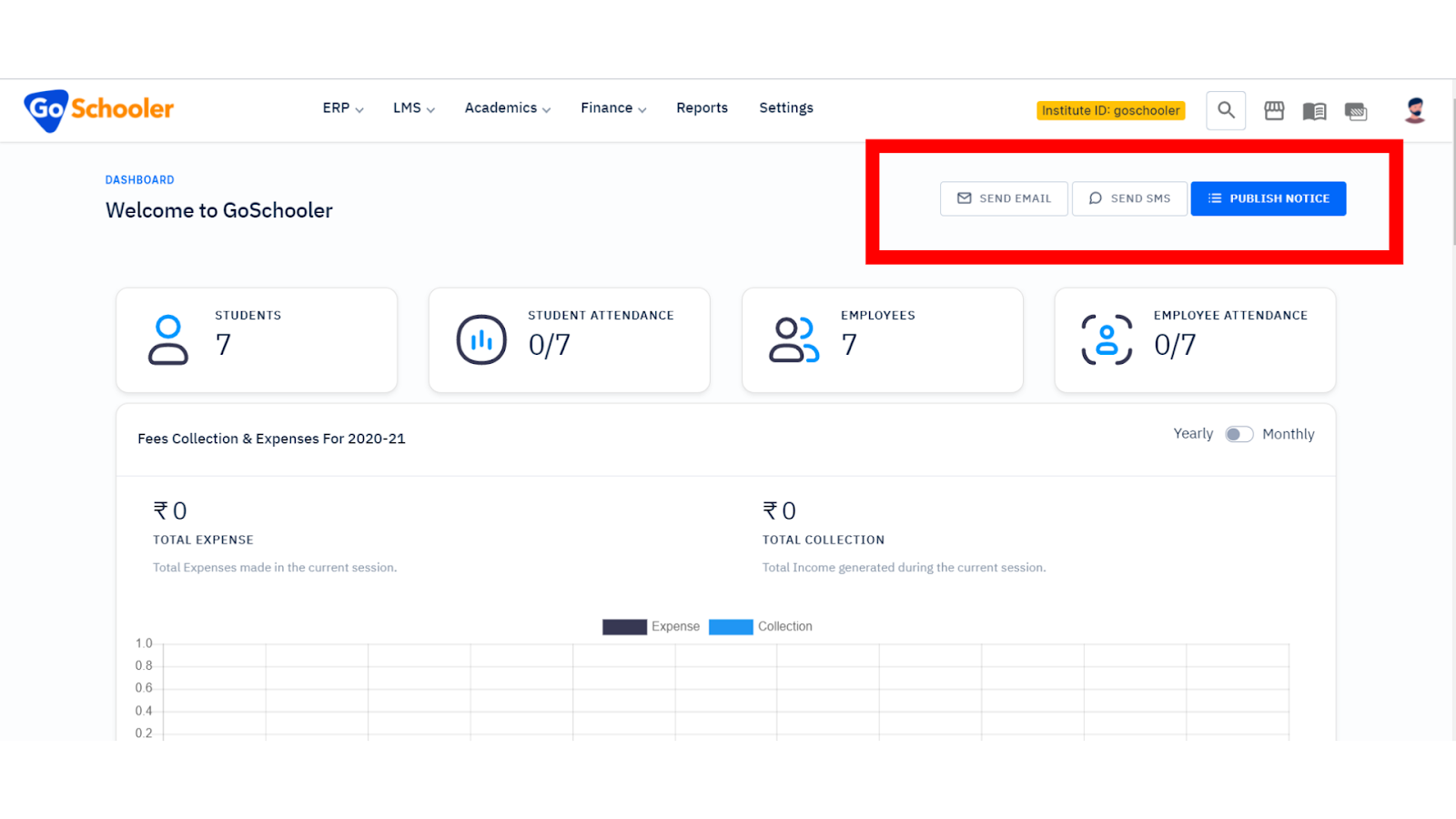The width and height of the screenshot is (1456, 819).
Task: Select the Monthly label
Action: [1289, 434]
